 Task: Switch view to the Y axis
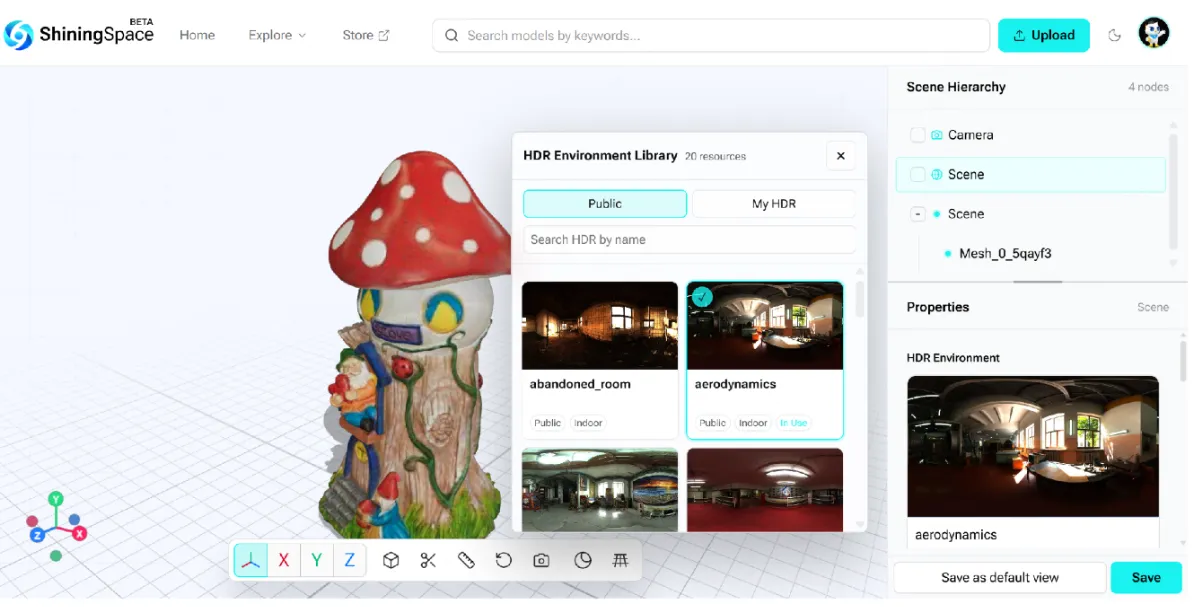[x=316, y=561]
